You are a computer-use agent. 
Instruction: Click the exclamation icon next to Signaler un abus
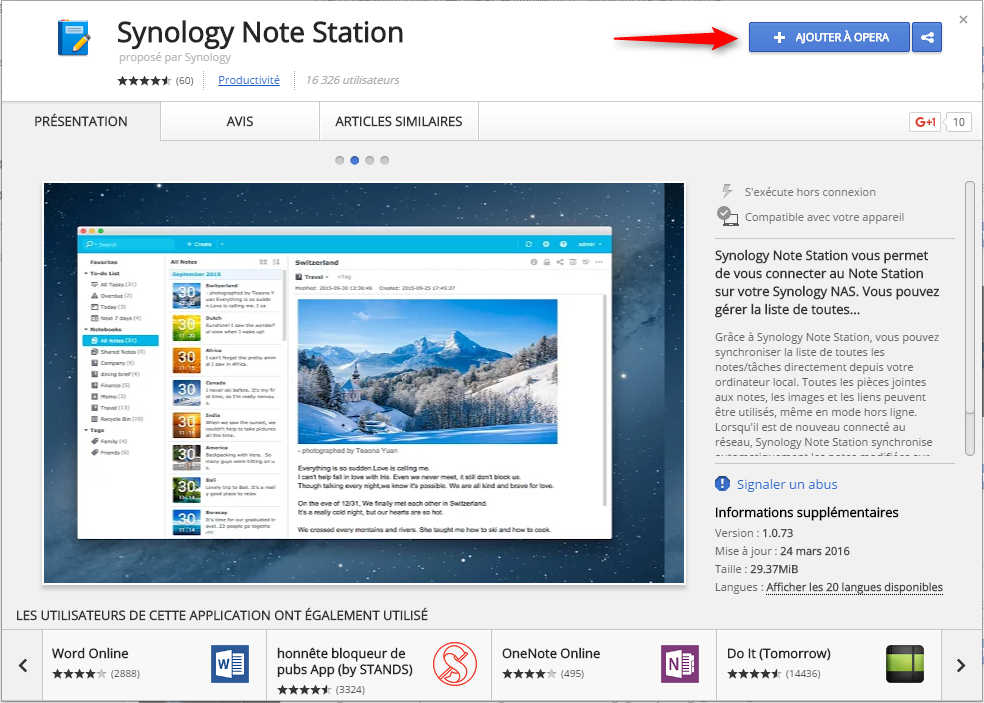point(722,483)
